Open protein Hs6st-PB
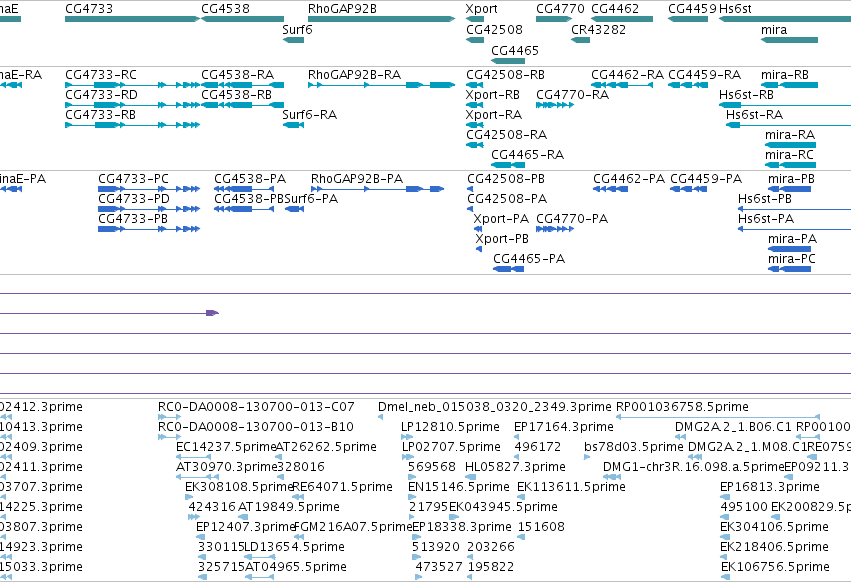This screenshot has height=582, width=851. [764, 199]
